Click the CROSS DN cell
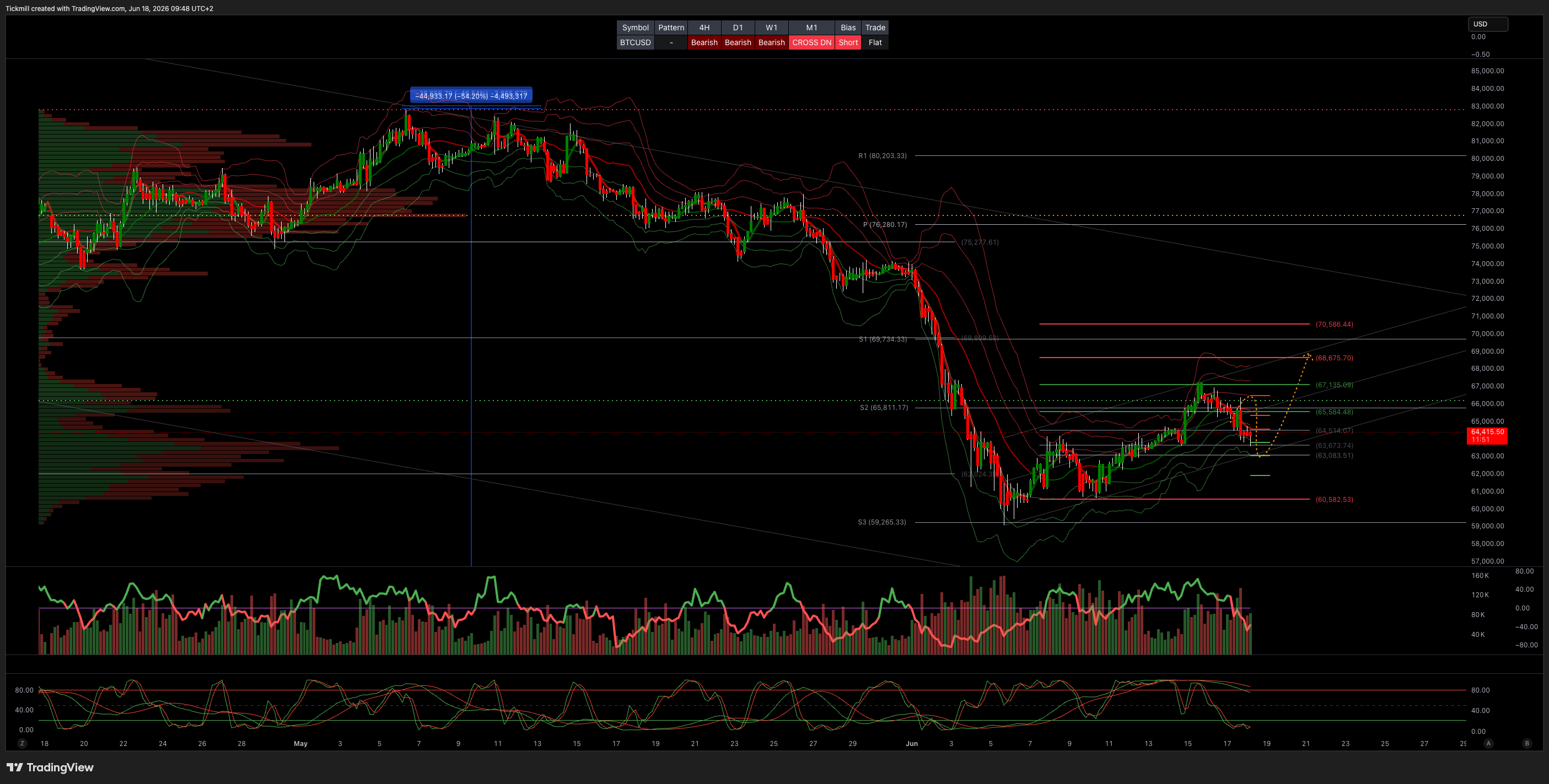The image size is (1549, 784). pyautogui.click(x=812, y=42)
